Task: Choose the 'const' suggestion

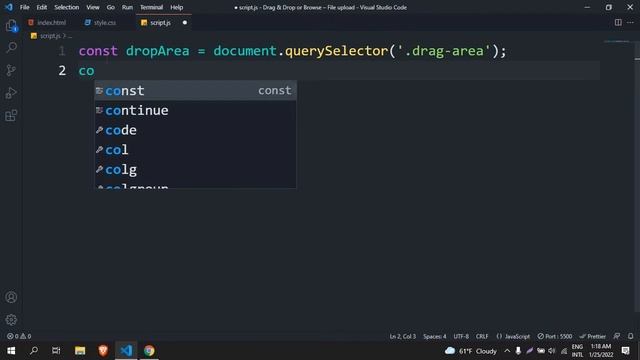Action: [x=196, y=91]
